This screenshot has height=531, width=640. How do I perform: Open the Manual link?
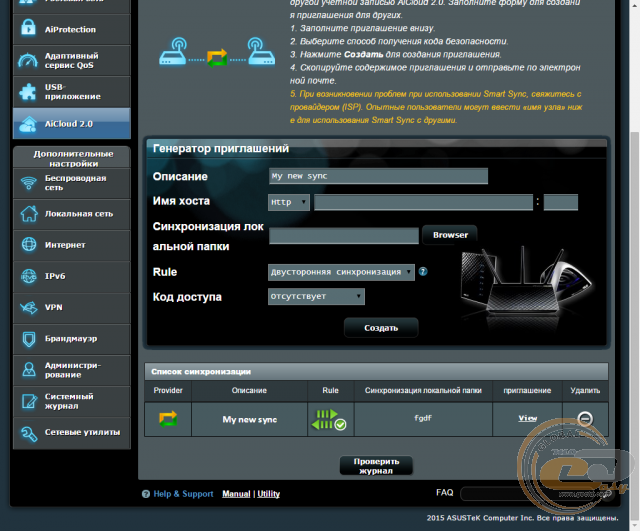tap(236, 494)
